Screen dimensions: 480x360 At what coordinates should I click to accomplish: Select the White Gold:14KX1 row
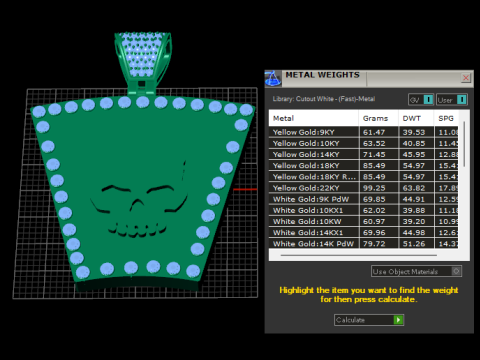click(x=363, y=233)
